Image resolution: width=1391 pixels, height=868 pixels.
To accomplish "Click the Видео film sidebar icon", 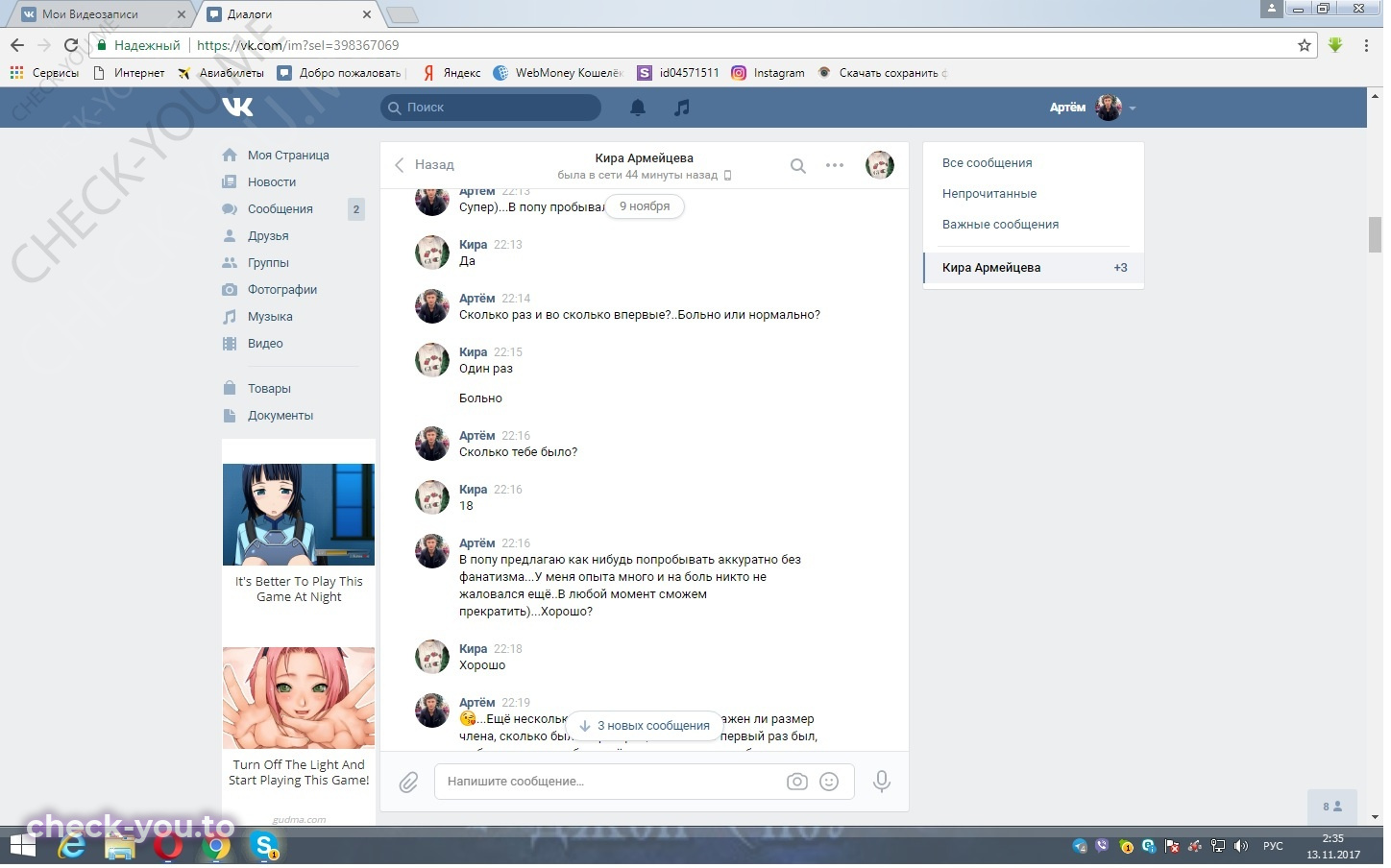I will pos(231,345).
